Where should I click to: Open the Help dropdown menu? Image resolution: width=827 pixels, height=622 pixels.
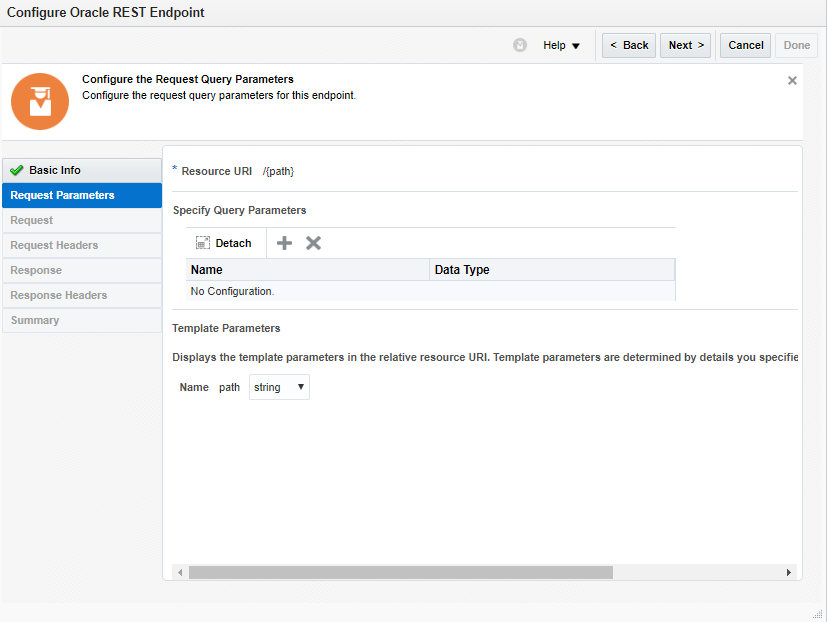561,45
